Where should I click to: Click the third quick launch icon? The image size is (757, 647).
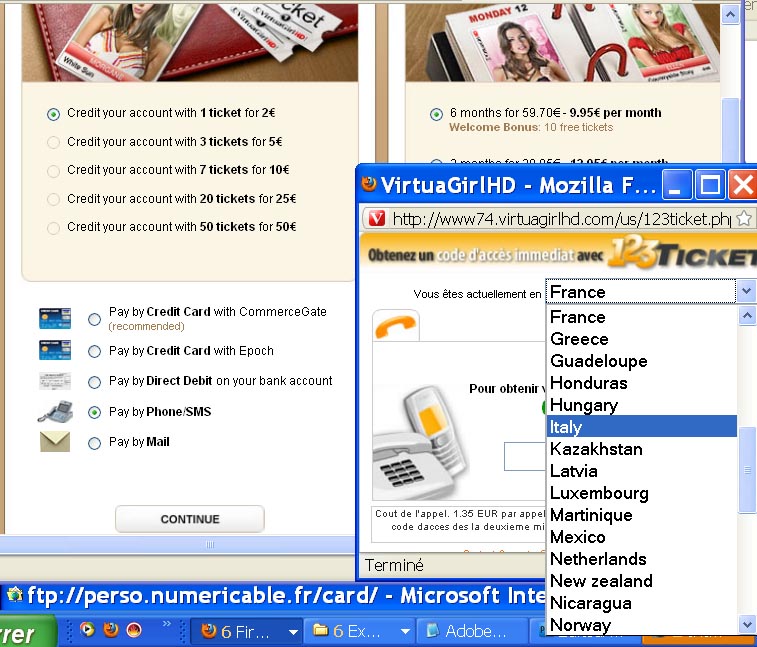tap(134, 629)
